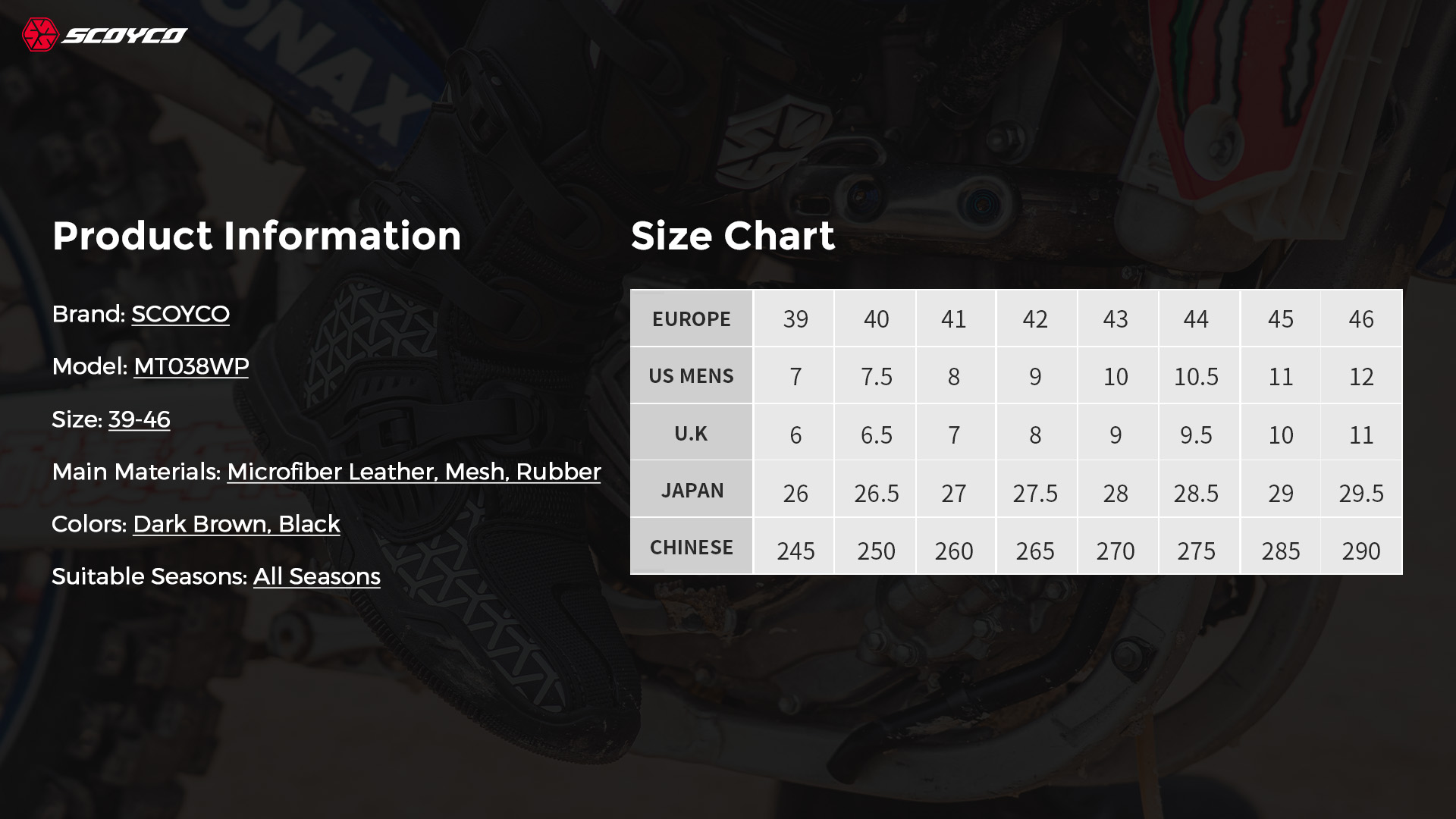Select the EUROPE row header

pos(692,318)
